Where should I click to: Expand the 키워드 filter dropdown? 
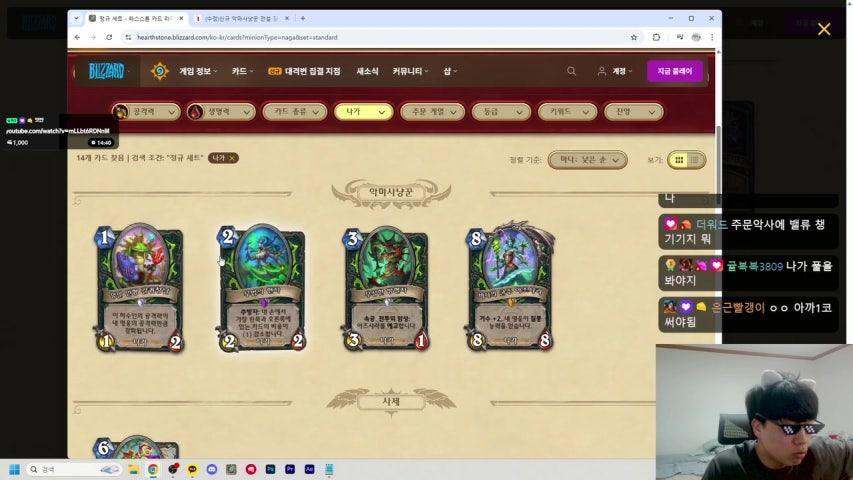567,112
